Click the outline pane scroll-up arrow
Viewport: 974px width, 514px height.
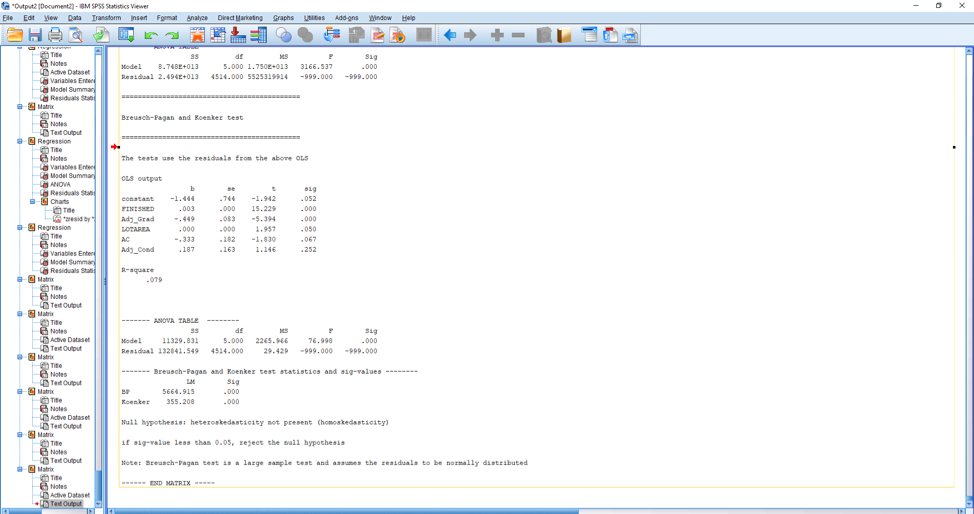point(98,50)
